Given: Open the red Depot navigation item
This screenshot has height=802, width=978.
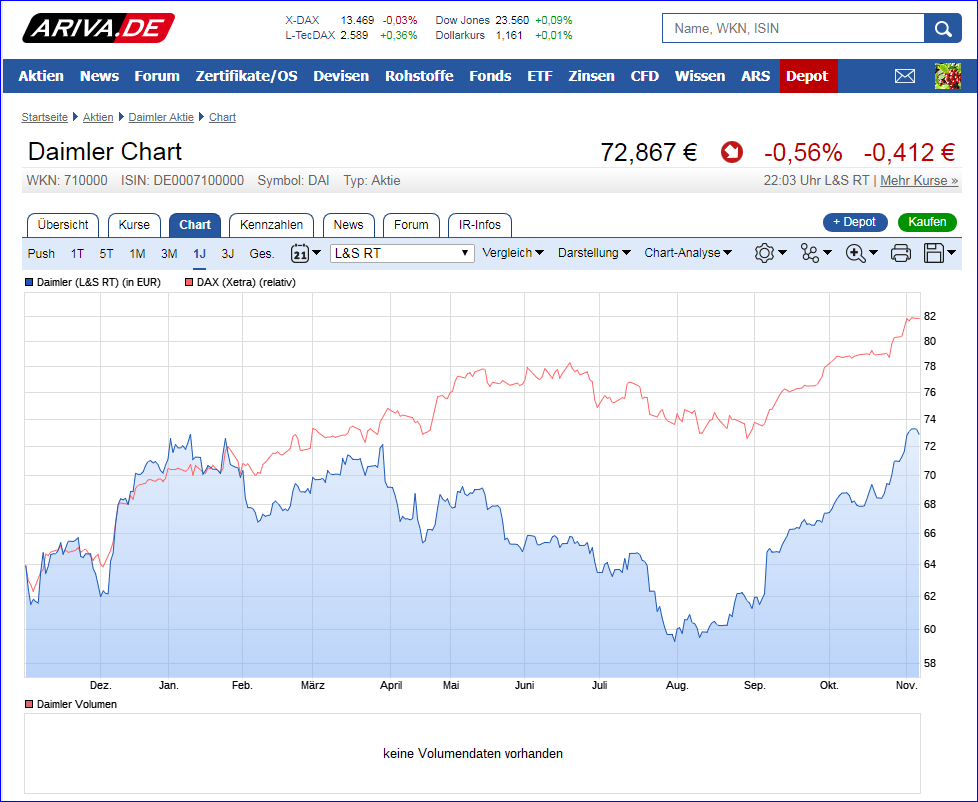Looking at the screenshot, I should 808,76.
